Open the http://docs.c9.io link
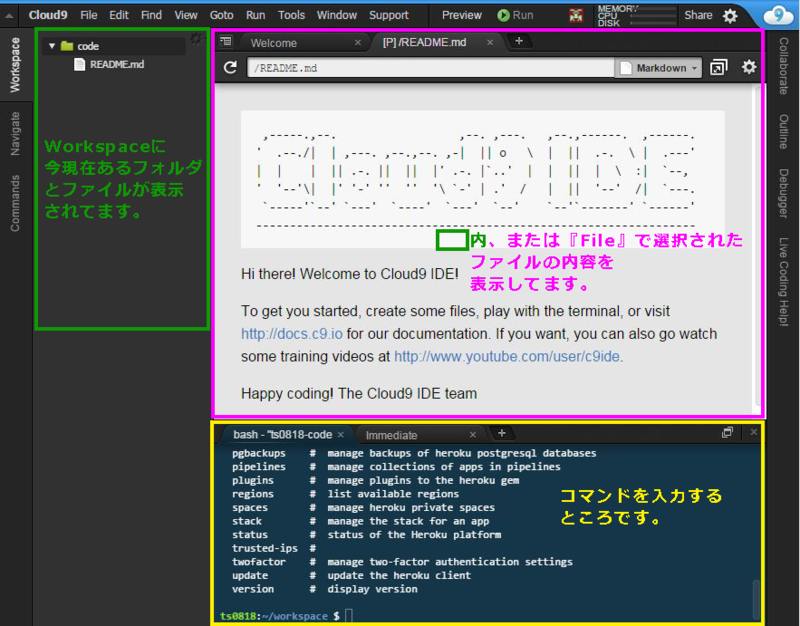Image resolution: width=800 pixels, height=626 pixels. click(291, 334)
